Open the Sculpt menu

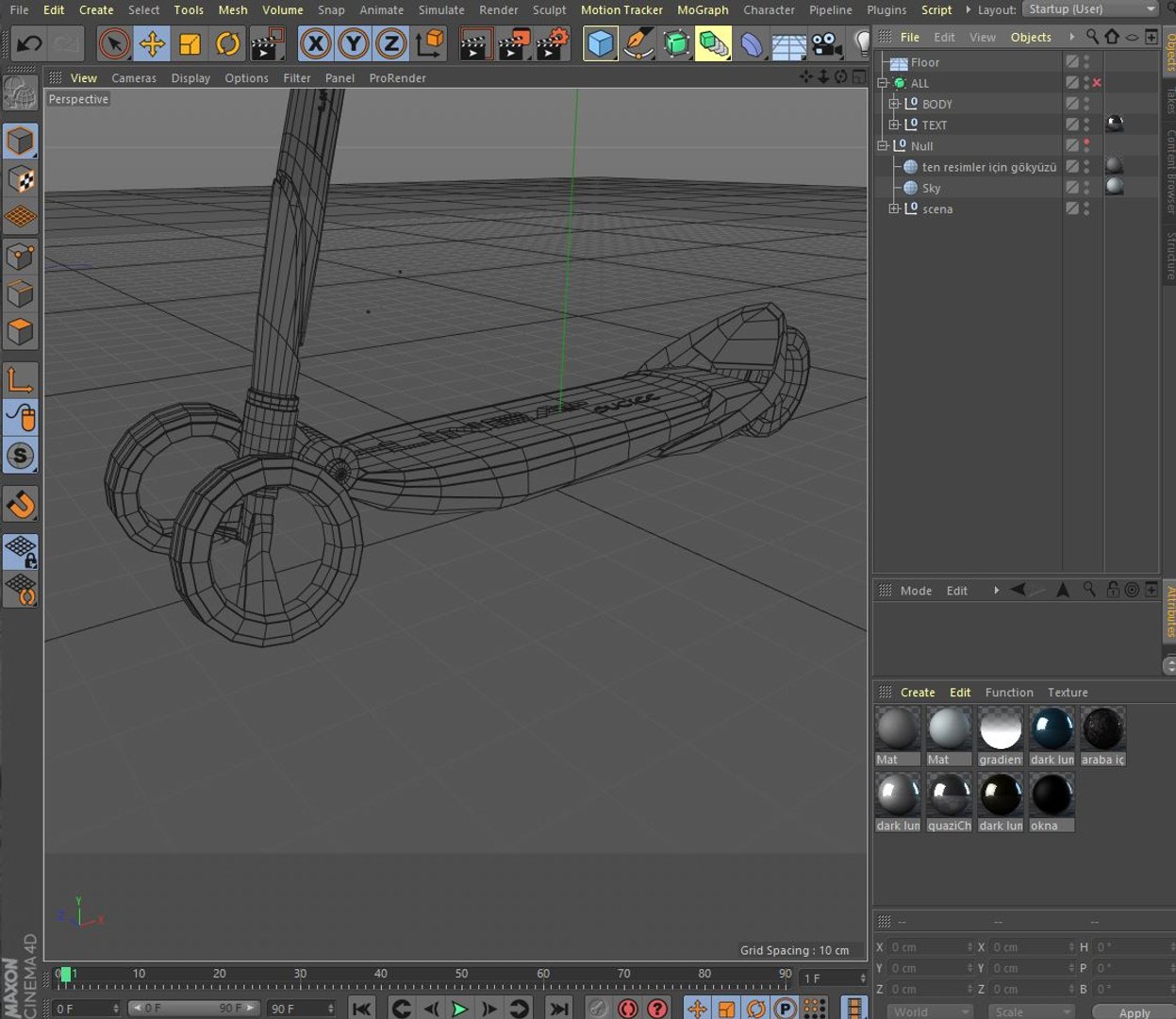[x=550, y=9]
